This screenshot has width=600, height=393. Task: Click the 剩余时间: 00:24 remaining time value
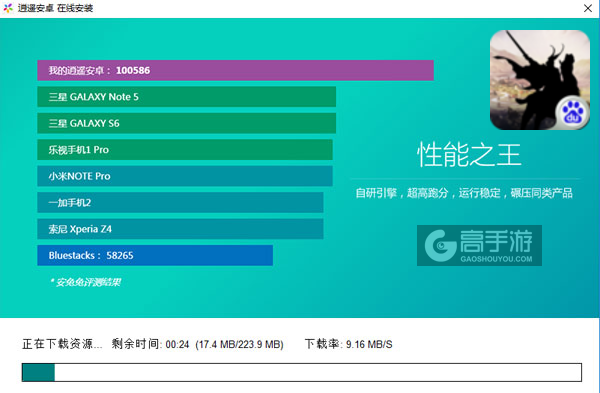point(150,344)
